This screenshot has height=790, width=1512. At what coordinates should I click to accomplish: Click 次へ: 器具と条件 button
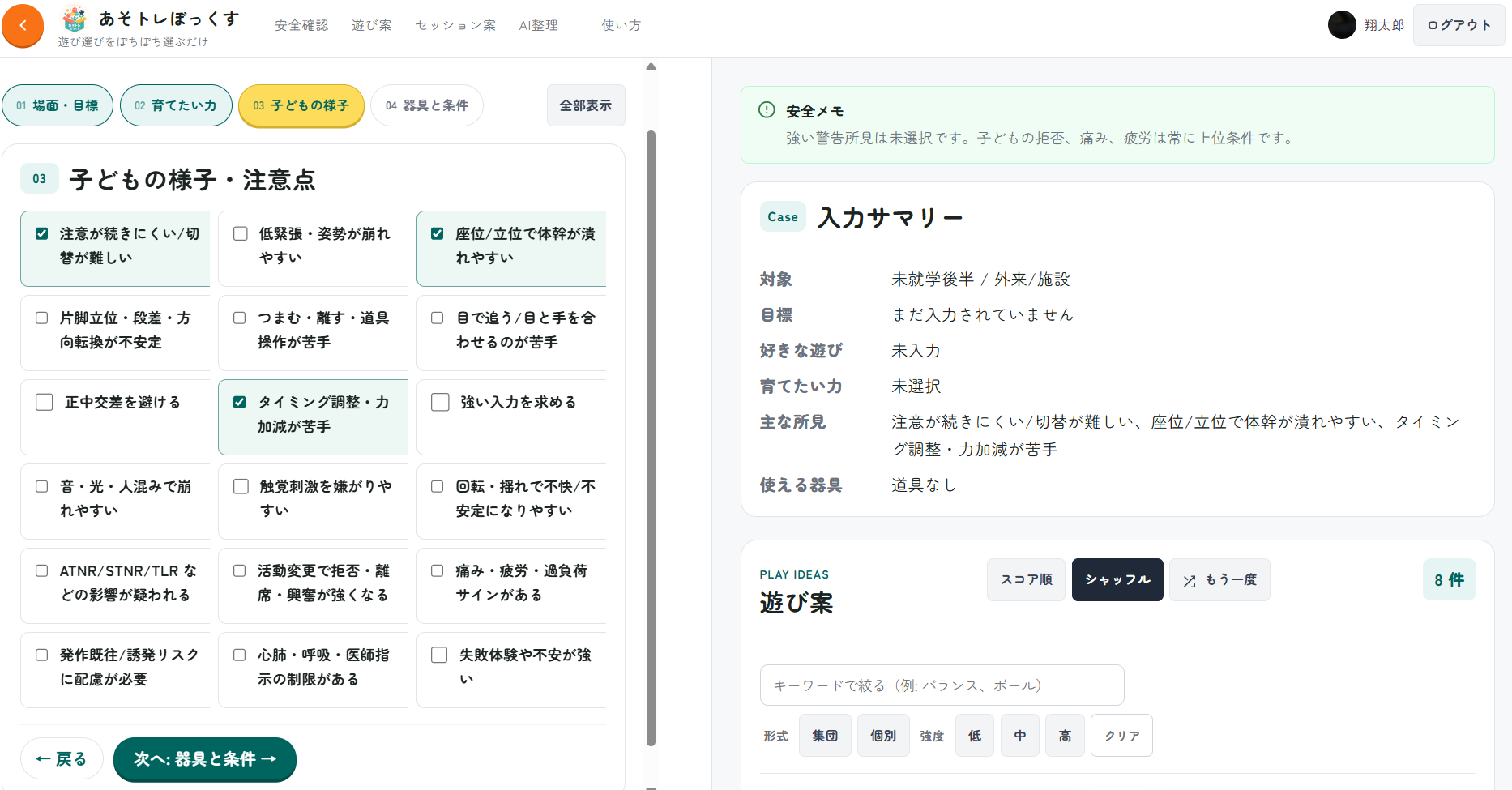(205, 759)
